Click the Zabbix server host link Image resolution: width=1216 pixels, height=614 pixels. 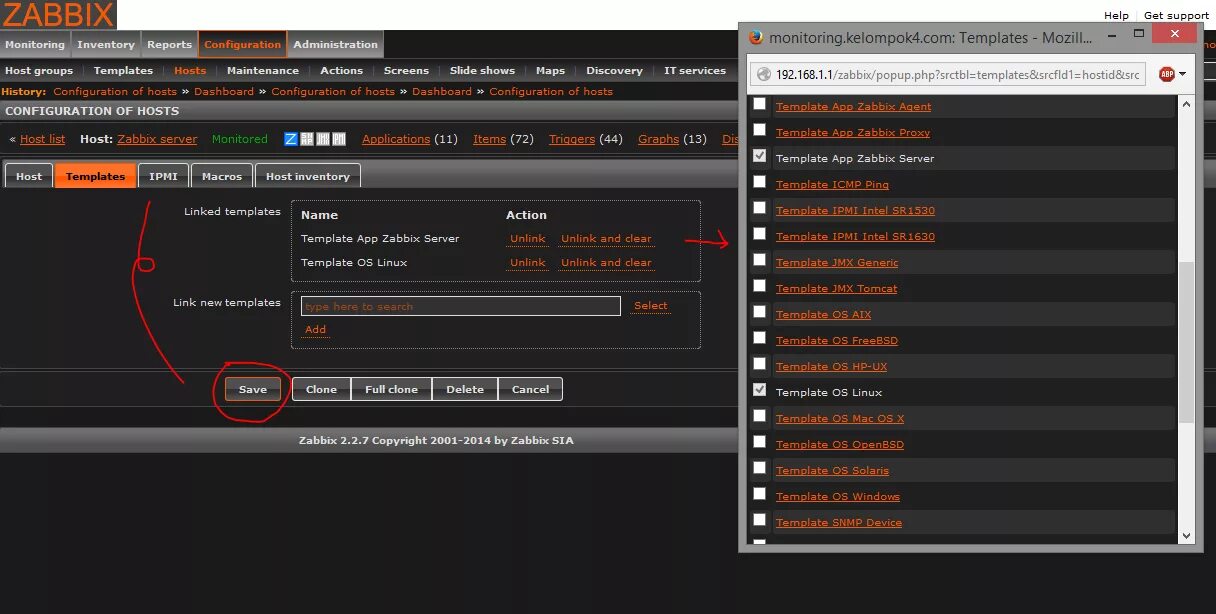(x=157, y=139)
